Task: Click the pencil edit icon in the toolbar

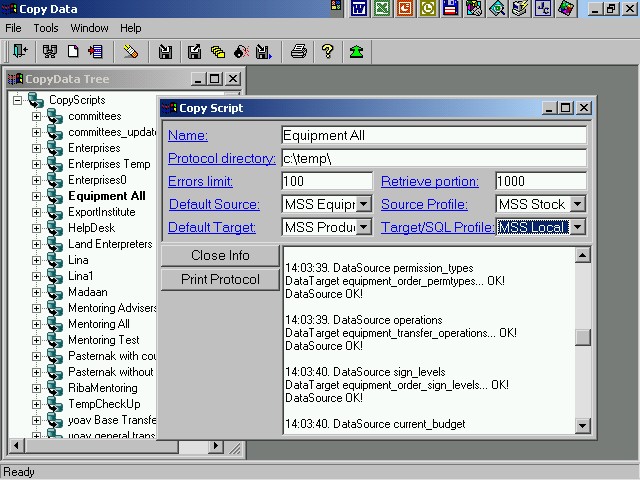Action: (x=131, y=52)
